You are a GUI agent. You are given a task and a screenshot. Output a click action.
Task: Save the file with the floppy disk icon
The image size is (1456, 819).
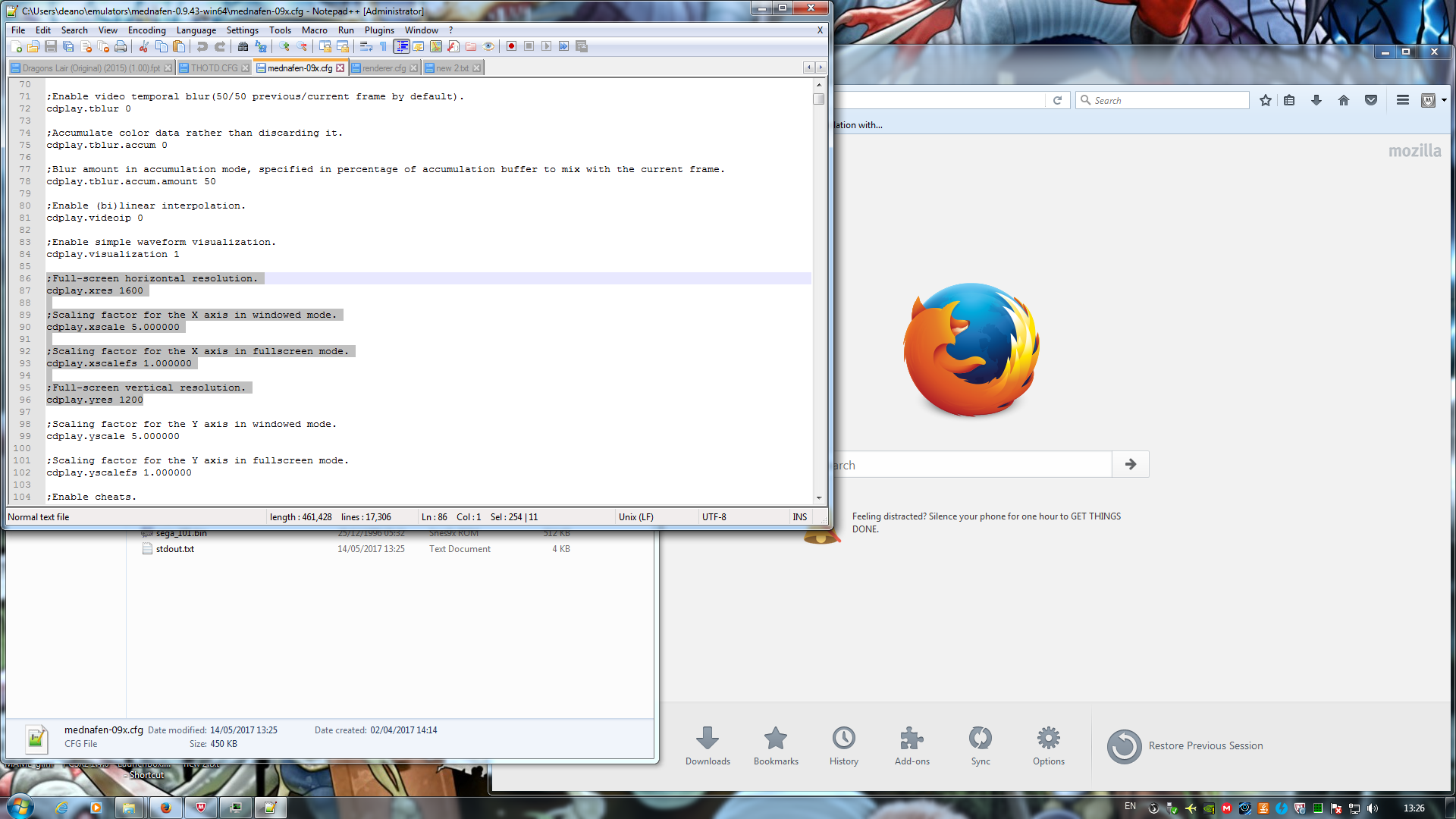pos(51,47)
